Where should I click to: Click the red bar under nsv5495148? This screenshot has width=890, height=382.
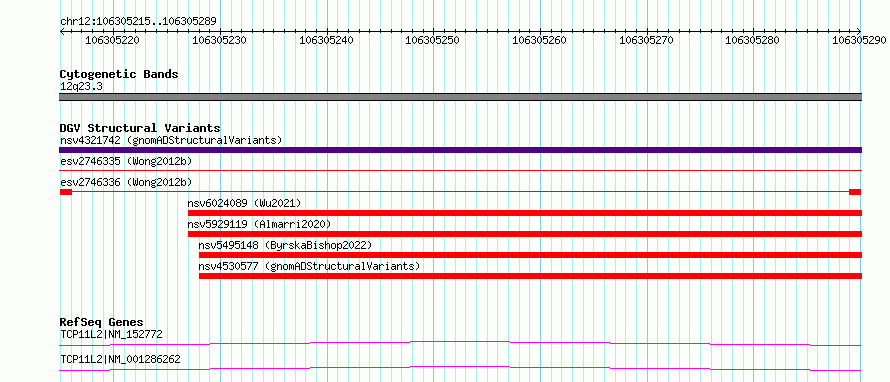530,255
